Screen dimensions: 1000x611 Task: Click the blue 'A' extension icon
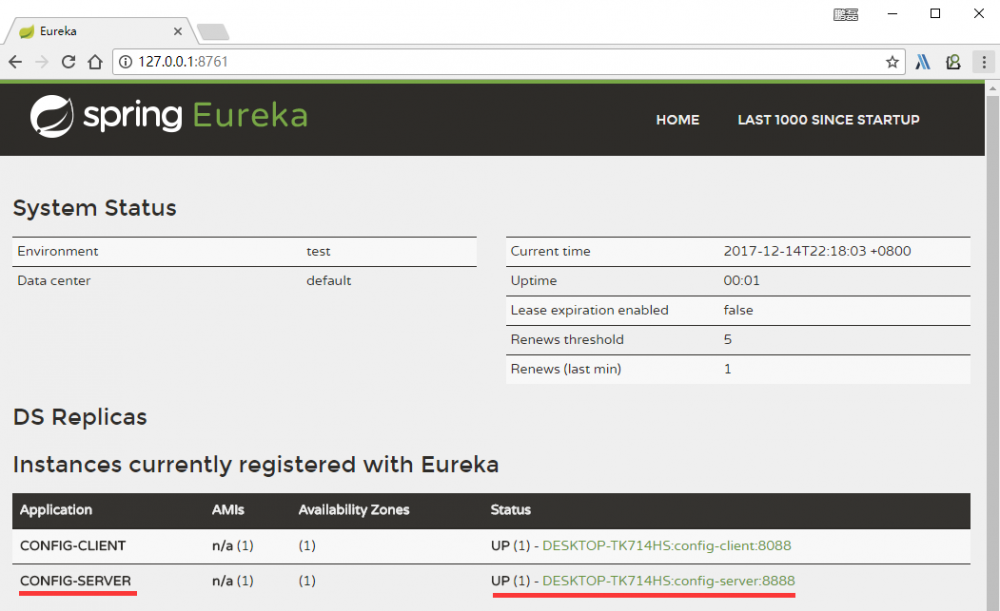point(922,61)
